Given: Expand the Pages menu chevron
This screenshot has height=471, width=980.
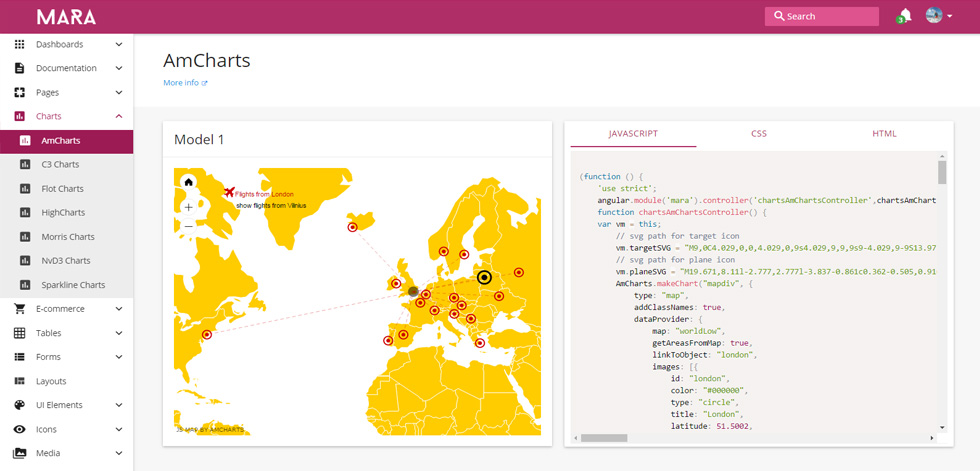Looking at the screenshot, I should point(119,92).
